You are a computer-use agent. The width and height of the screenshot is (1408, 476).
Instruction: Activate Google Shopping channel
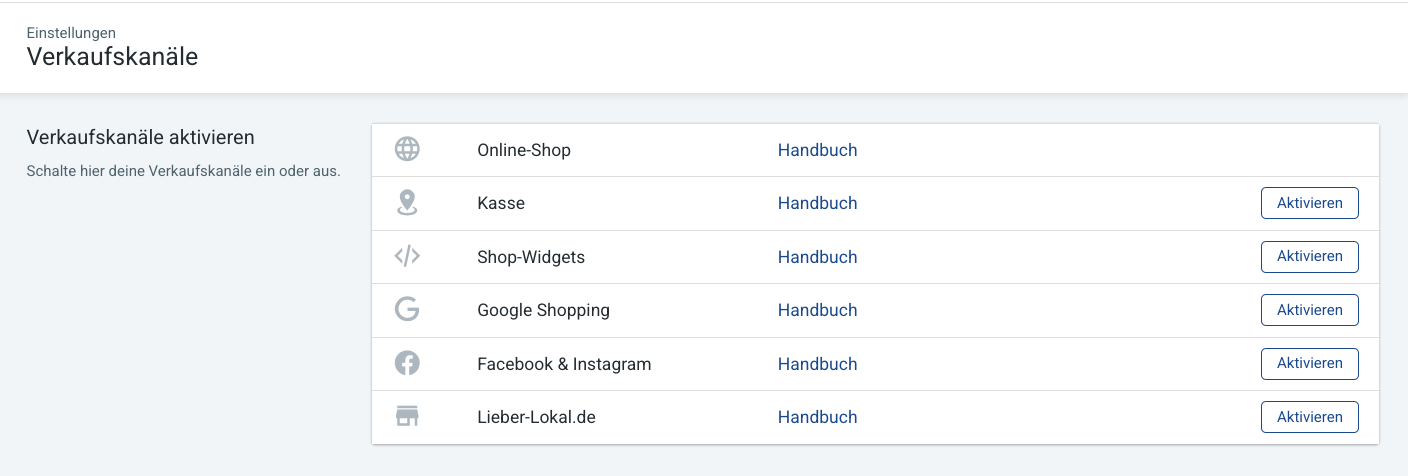pos(1310,310)
